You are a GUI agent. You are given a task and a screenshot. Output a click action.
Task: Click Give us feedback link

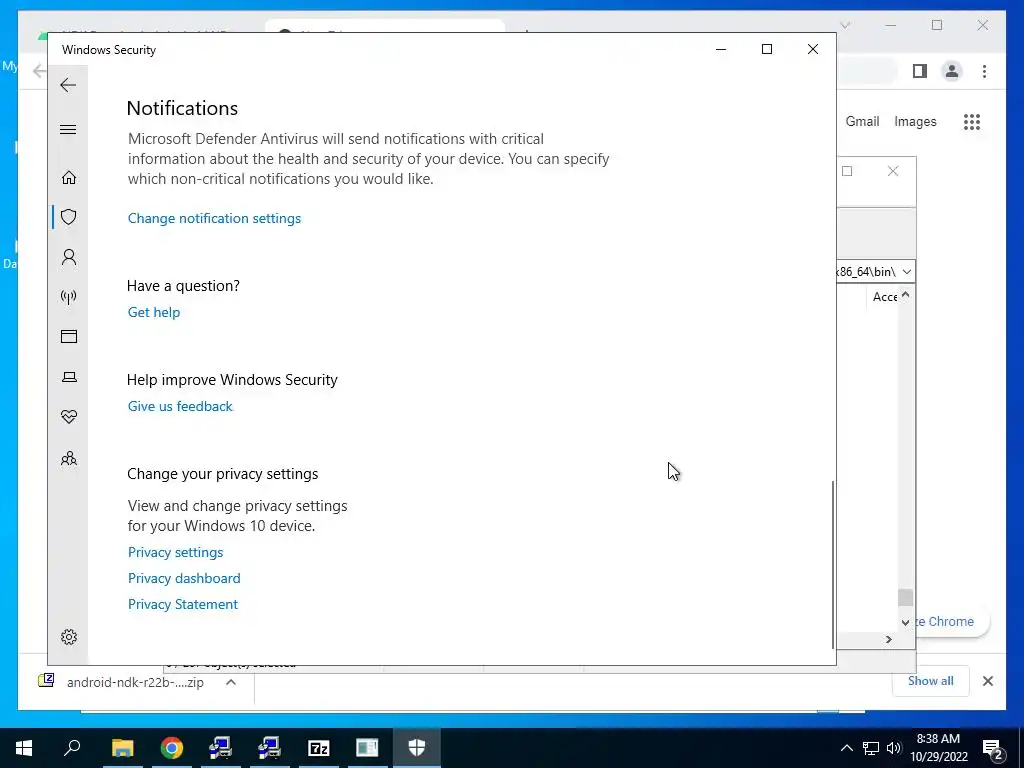tap(180, 406)
